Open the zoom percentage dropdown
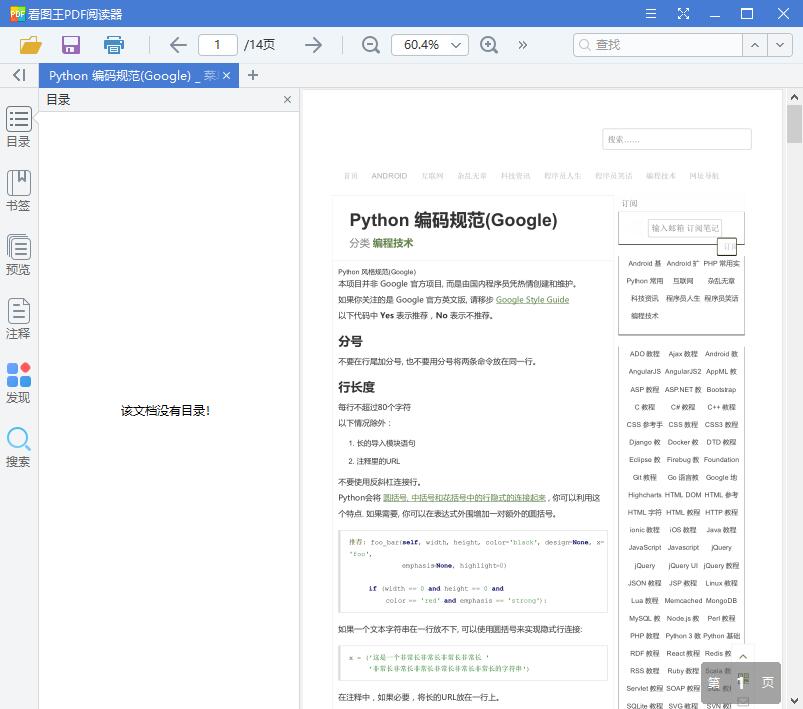Viewport: 803px width, 709px height. click(x=430, y=45)
